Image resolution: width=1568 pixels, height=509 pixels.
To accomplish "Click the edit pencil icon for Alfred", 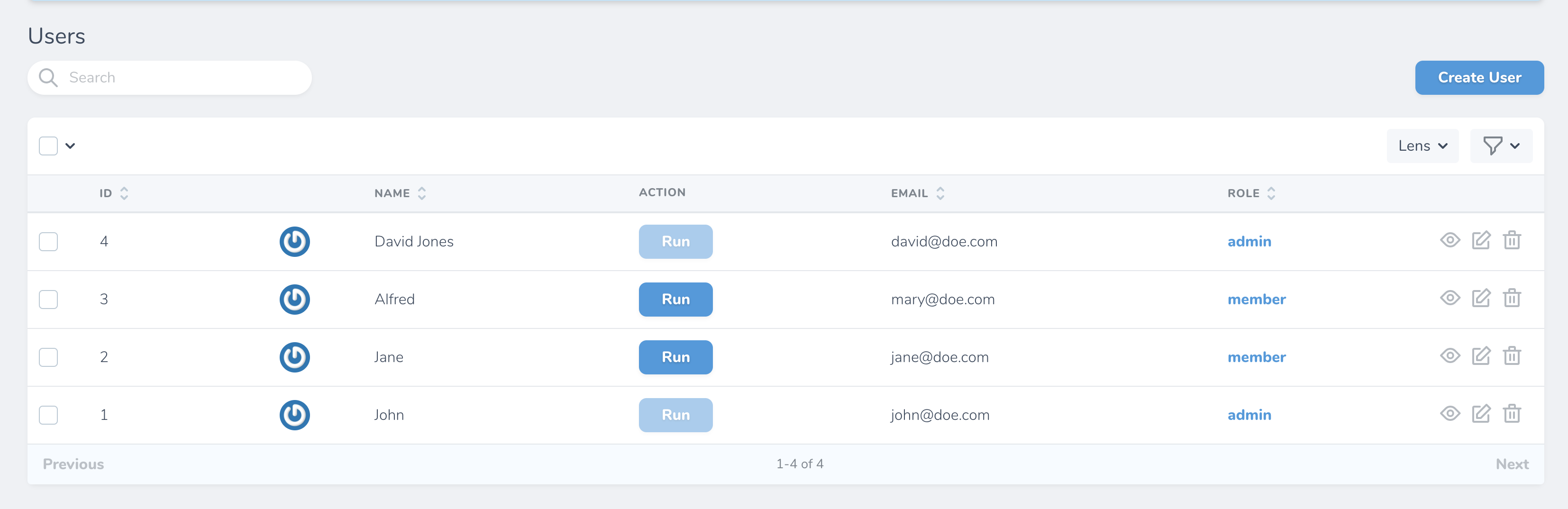I will pos(1482,298).
